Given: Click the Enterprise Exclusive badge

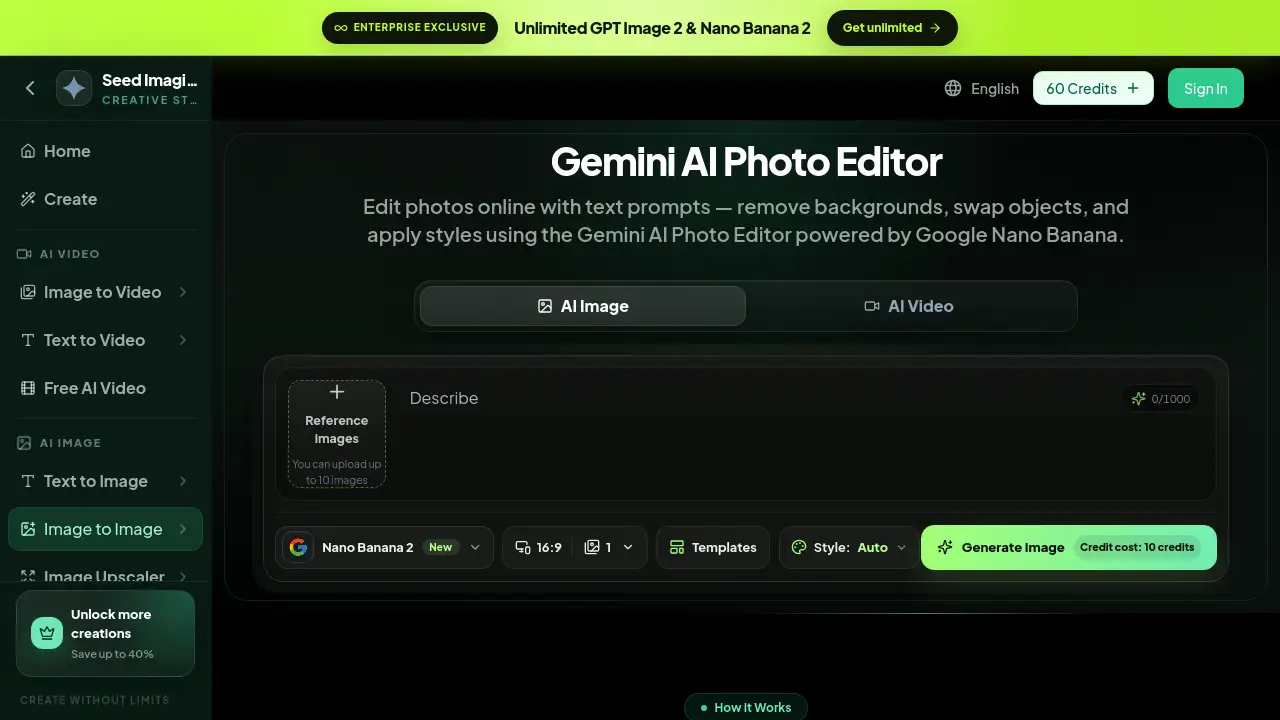Looking at the screenshot, I should point(410,28).
